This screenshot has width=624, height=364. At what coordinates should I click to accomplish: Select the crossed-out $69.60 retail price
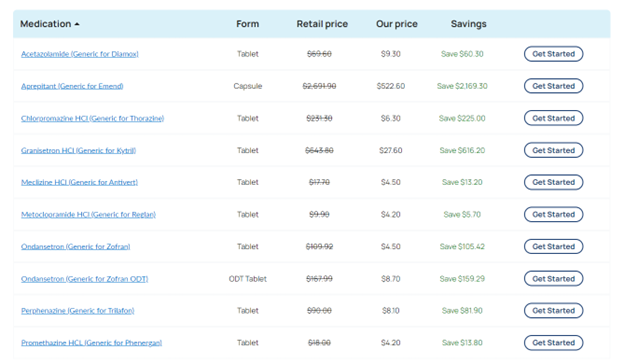point(319,54)
